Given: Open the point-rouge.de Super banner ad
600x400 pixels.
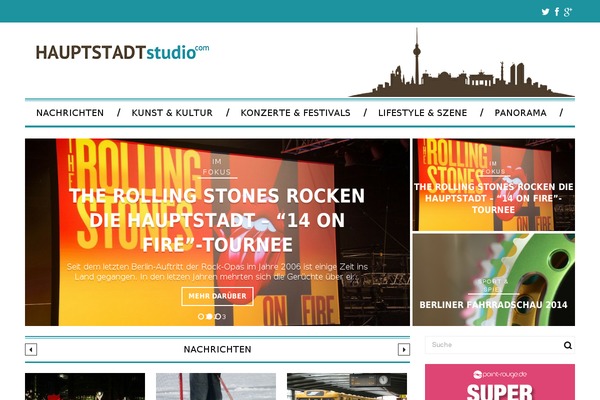Looking at the screenshot, I should [x=500, y=382].
